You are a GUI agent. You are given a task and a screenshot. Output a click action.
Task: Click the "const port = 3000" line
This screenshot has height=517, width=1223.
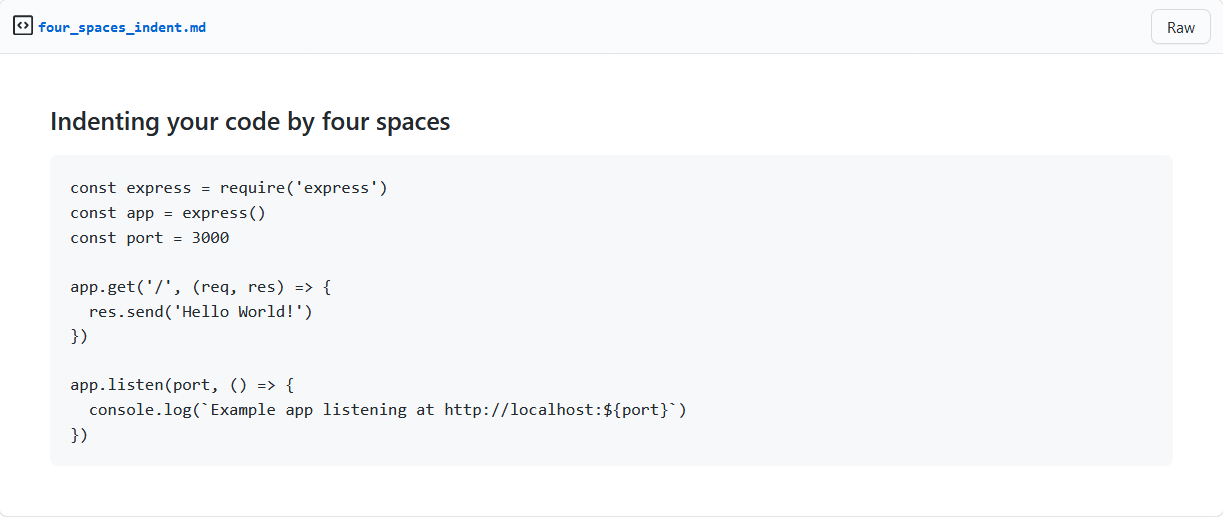point(150,238)
